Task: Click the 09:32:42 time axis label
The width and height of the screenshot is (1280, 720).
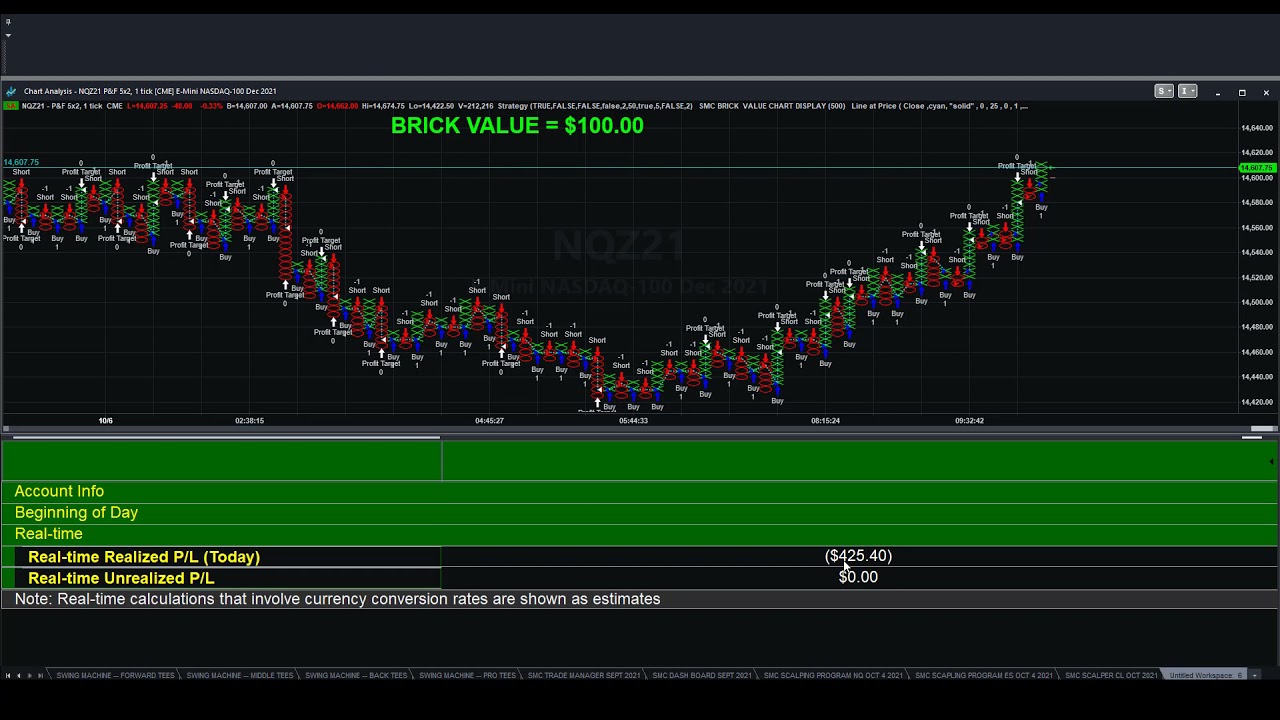Action: point(969,421)
